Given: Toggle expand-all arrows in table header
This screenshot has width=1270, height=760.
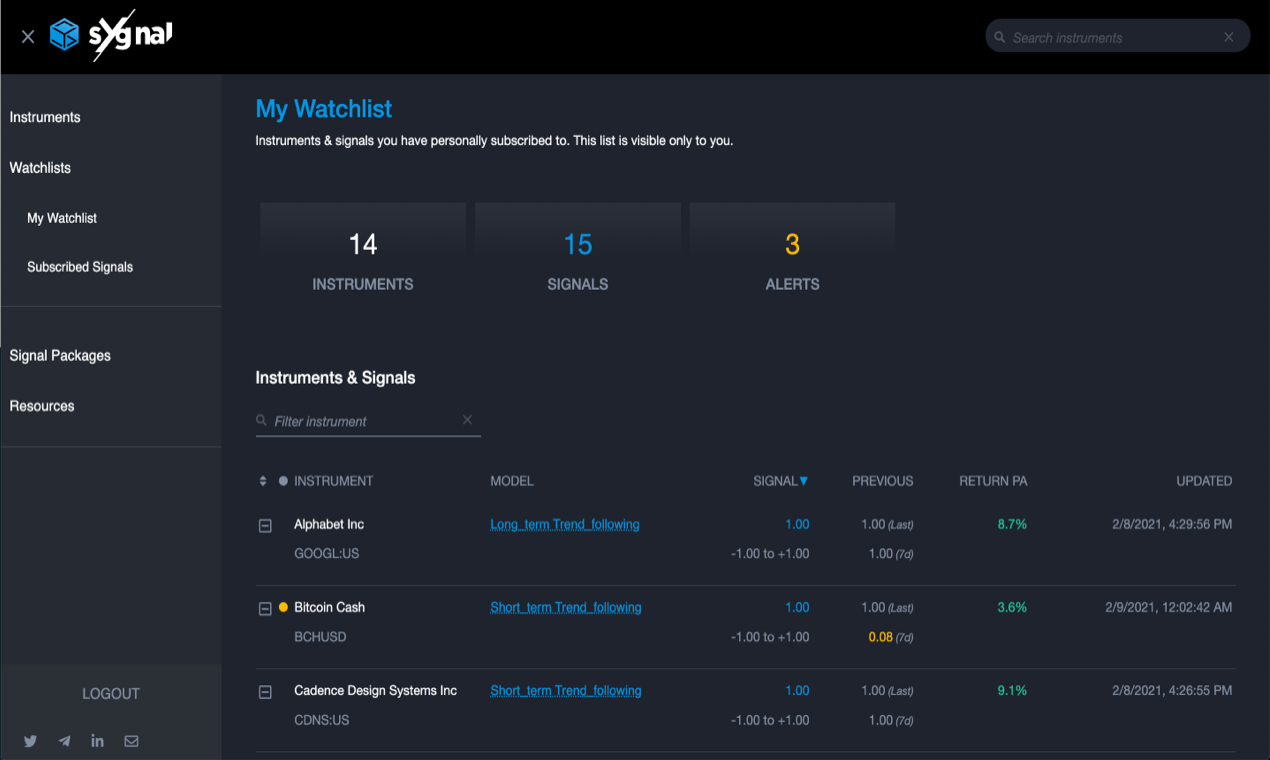Looking at the screenshot, I should 263,481.
